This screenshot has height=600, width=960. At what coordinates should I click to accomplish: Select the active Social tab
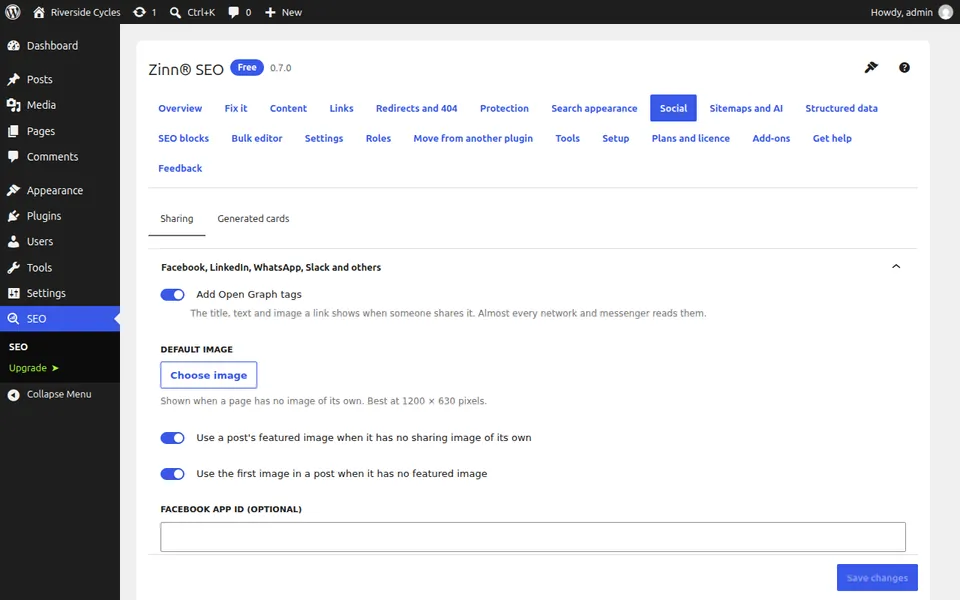pyautogui.click(x=673, y=108)
